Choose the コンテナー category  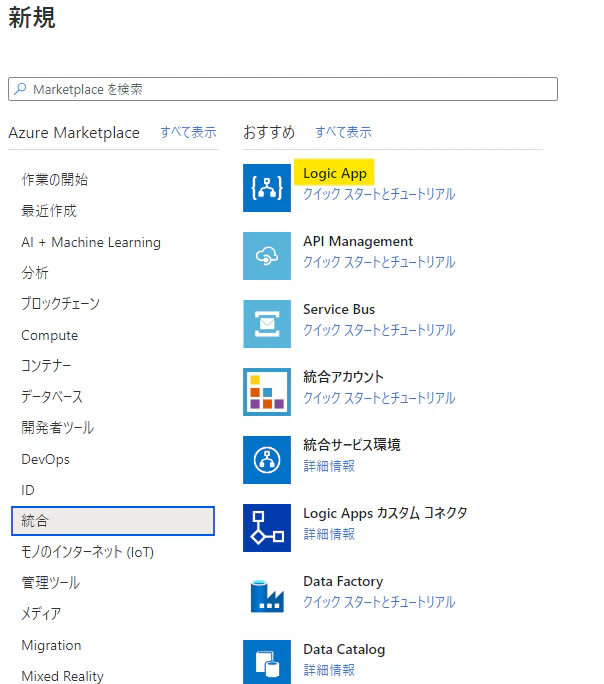click(46, 366)
